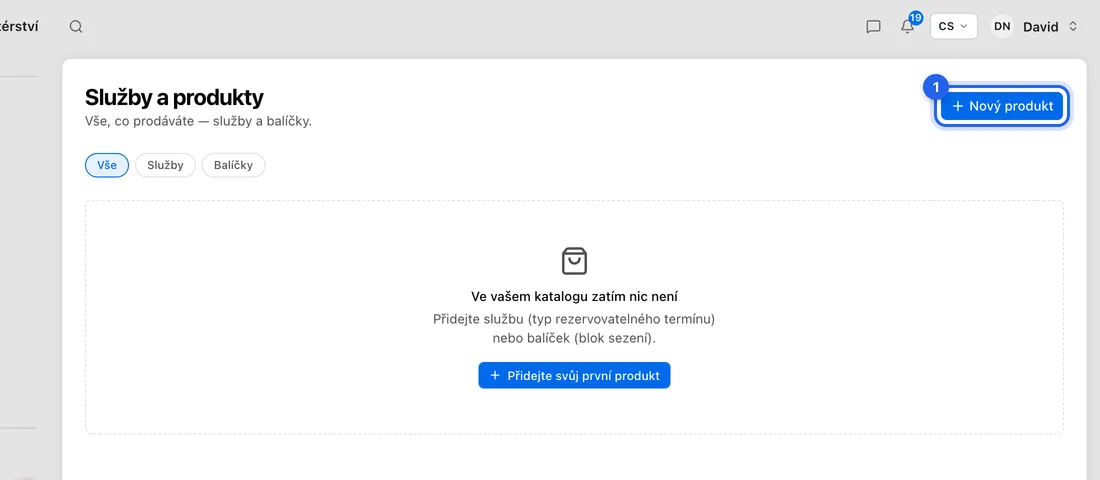
Task: Click the DN avatar circle
Action: pyautogui.click(x=1002, y=27)
